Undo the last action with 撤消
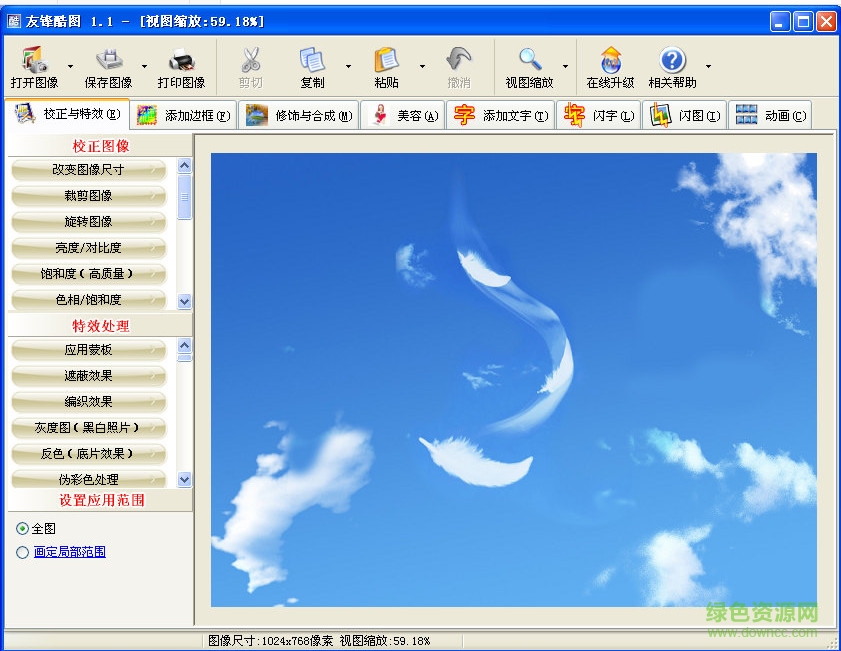The width and height of the screenshot is (841, 651). pos(459,66)
